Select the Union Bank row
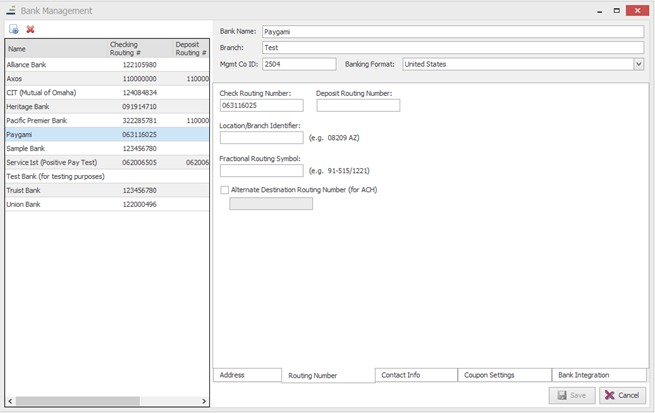The width and height of the screenshot is (655, 413). point(107,204)
